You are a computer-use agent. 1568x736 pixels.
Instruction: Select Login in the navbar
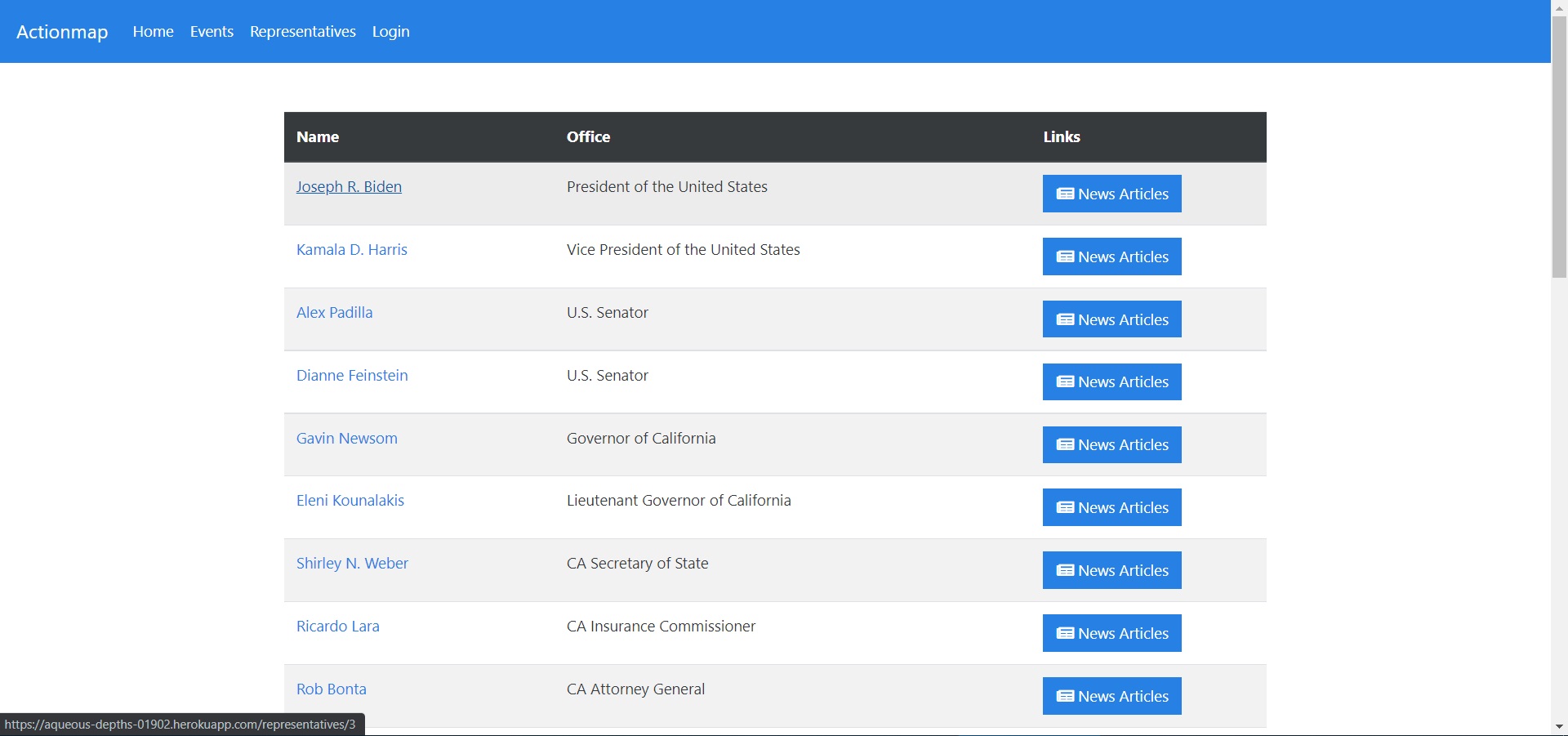390,32
